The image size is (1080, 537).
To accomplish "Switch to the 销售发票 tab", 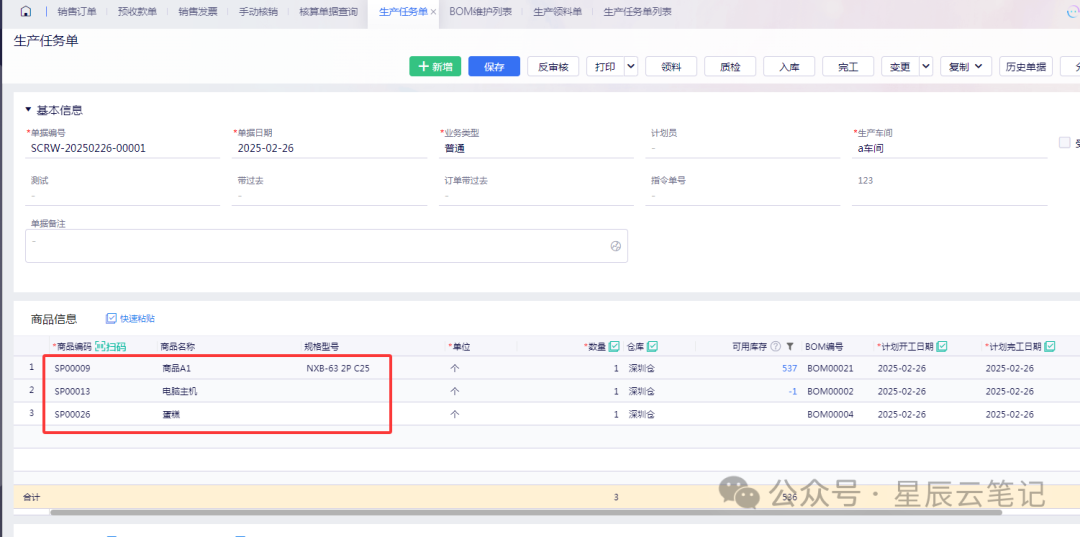I will pos(198,12).
